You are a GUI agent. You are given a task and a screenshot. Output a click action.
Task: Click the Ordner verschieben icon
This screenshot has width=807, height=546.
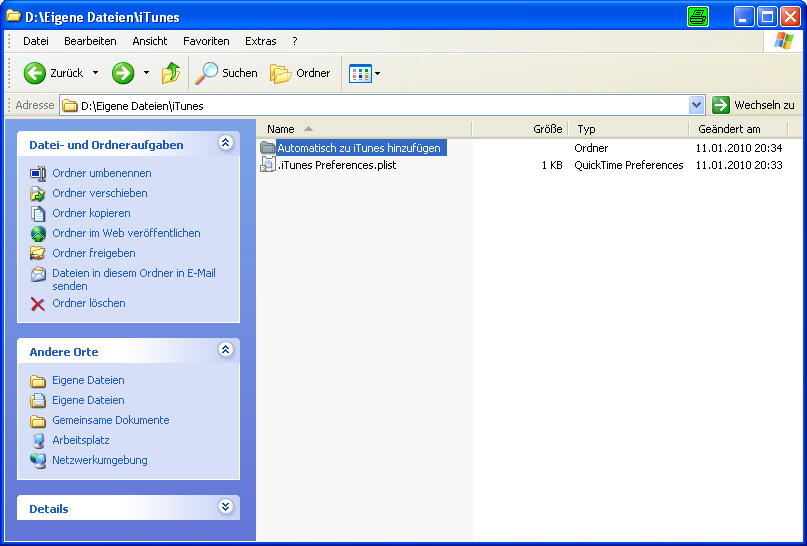(38, 193)
